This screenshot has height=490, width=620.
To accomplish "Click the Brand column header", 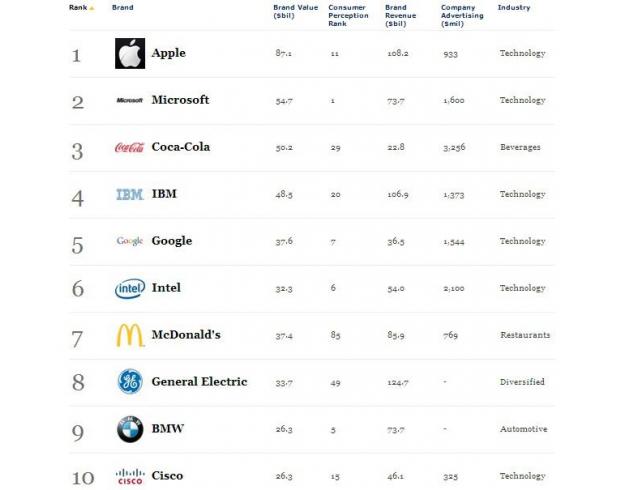I will (x=123, y=8).
